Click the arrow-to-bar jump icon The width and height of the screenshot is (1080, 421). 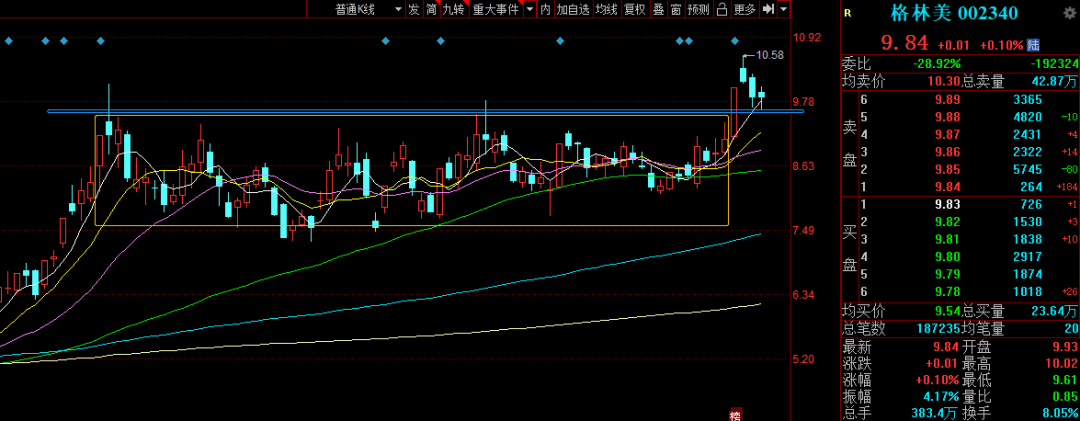[768, 9]
